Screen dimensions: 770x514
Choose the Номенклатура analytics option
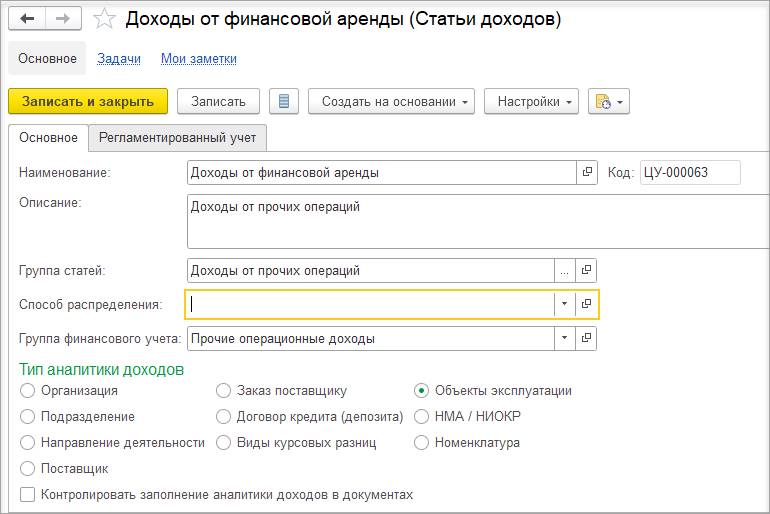click(x=422, y=442)
